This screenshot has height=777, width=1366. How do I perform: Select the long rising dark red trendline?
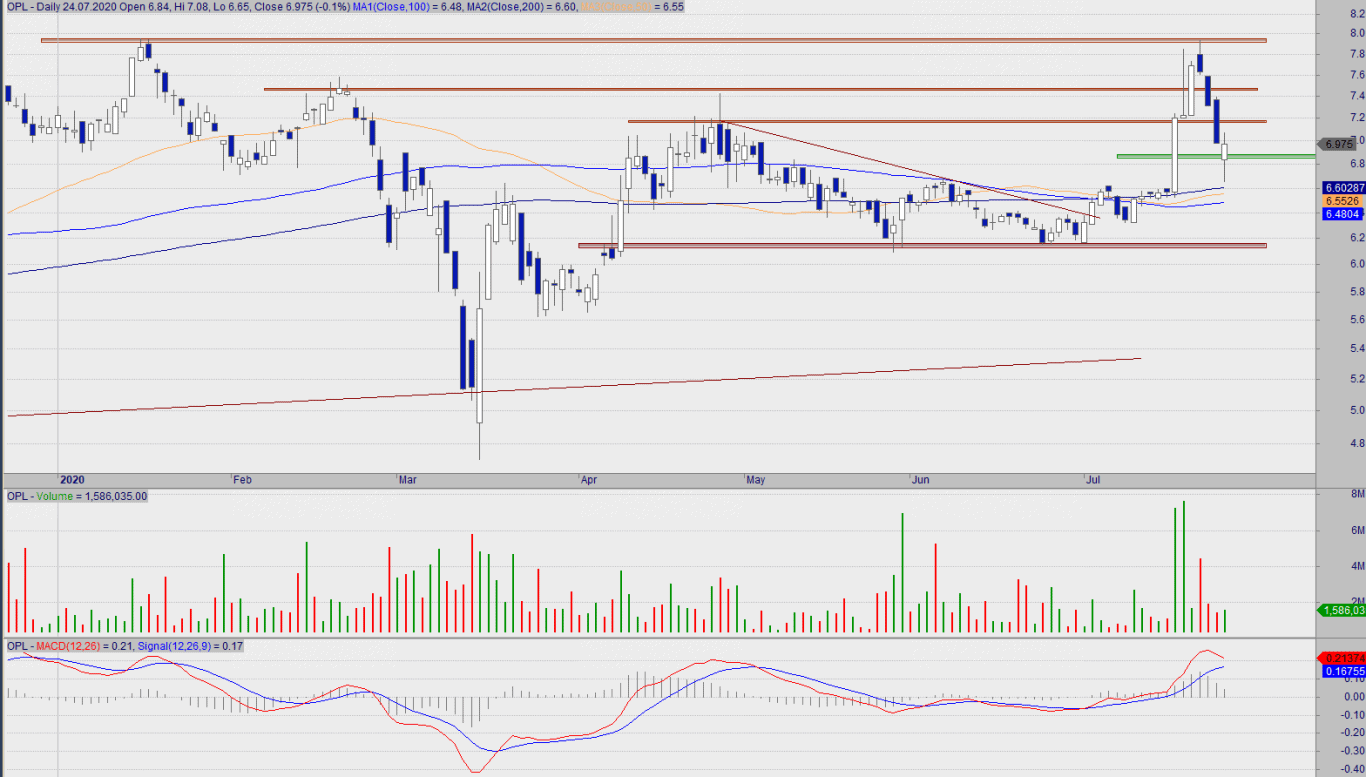pos(573,386)
